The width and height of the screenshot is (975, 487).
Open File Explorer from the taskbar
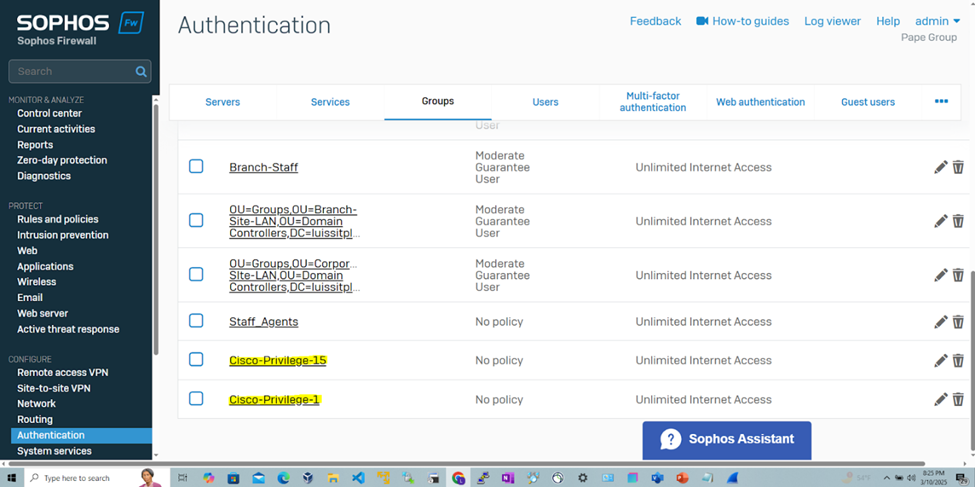click(333, 478)
